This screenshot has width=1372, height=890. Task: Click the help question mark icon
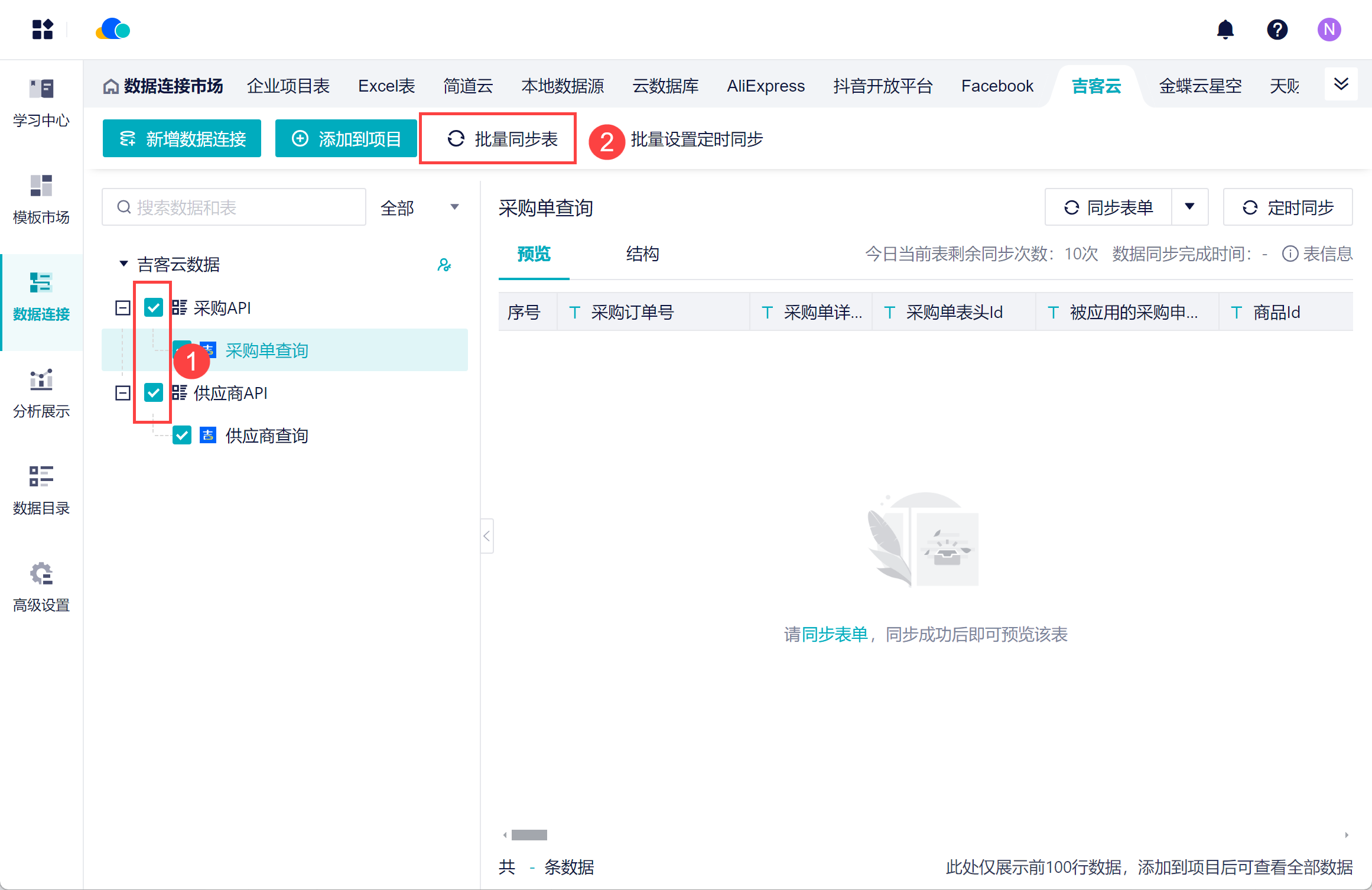(1277, 29)
